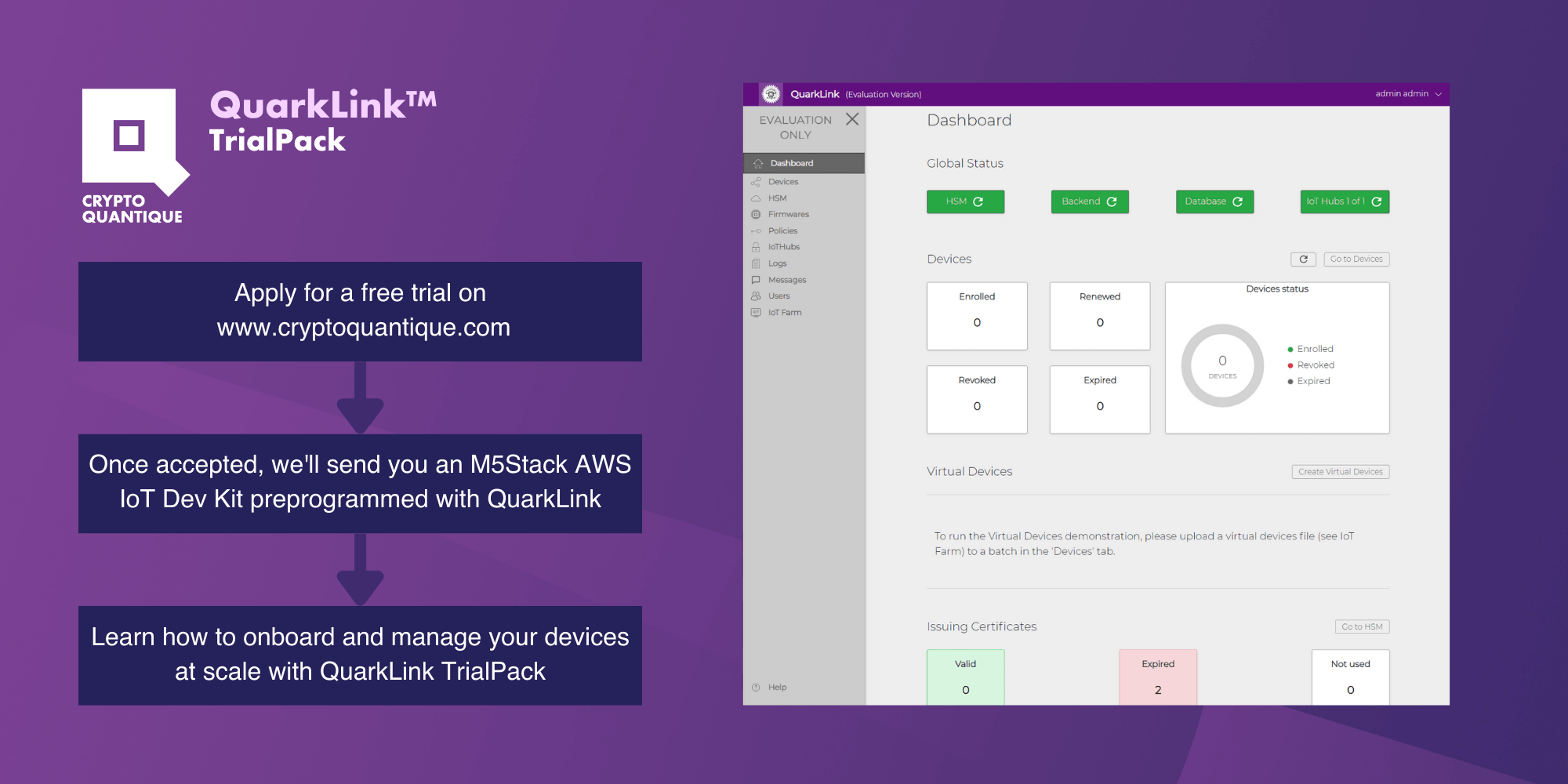Viewport: 1568px width, 784px height.
Task: Refresh Backend status via its reload icon
Action: pos(1112,201)
